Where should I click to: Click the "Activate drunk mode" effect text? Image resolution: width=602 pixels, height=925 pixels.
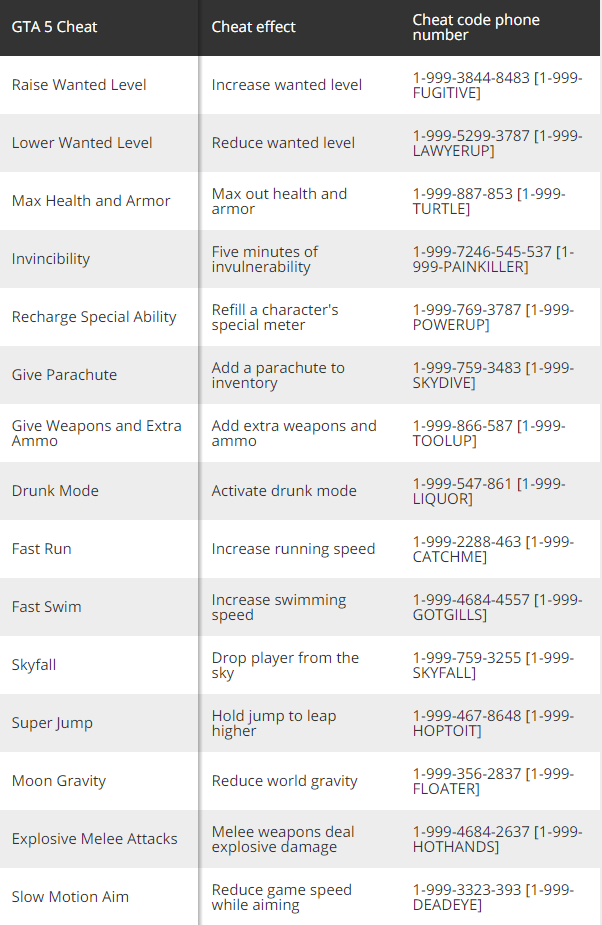(284, 491)
